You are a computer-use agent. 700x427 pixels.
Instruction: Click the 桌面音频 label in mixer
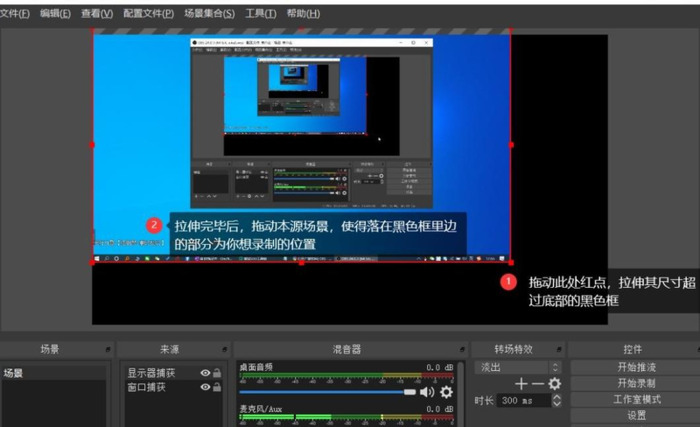pos(256,367)
